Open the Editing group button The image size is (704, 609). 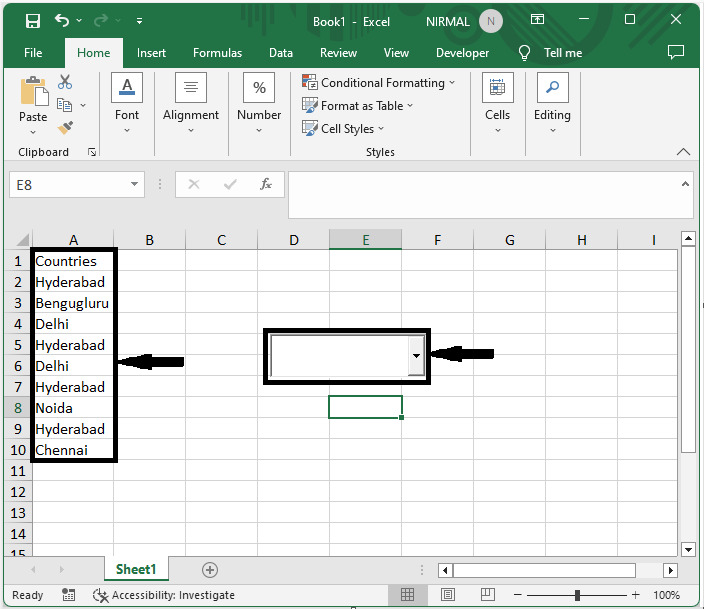tap(552, 104)
